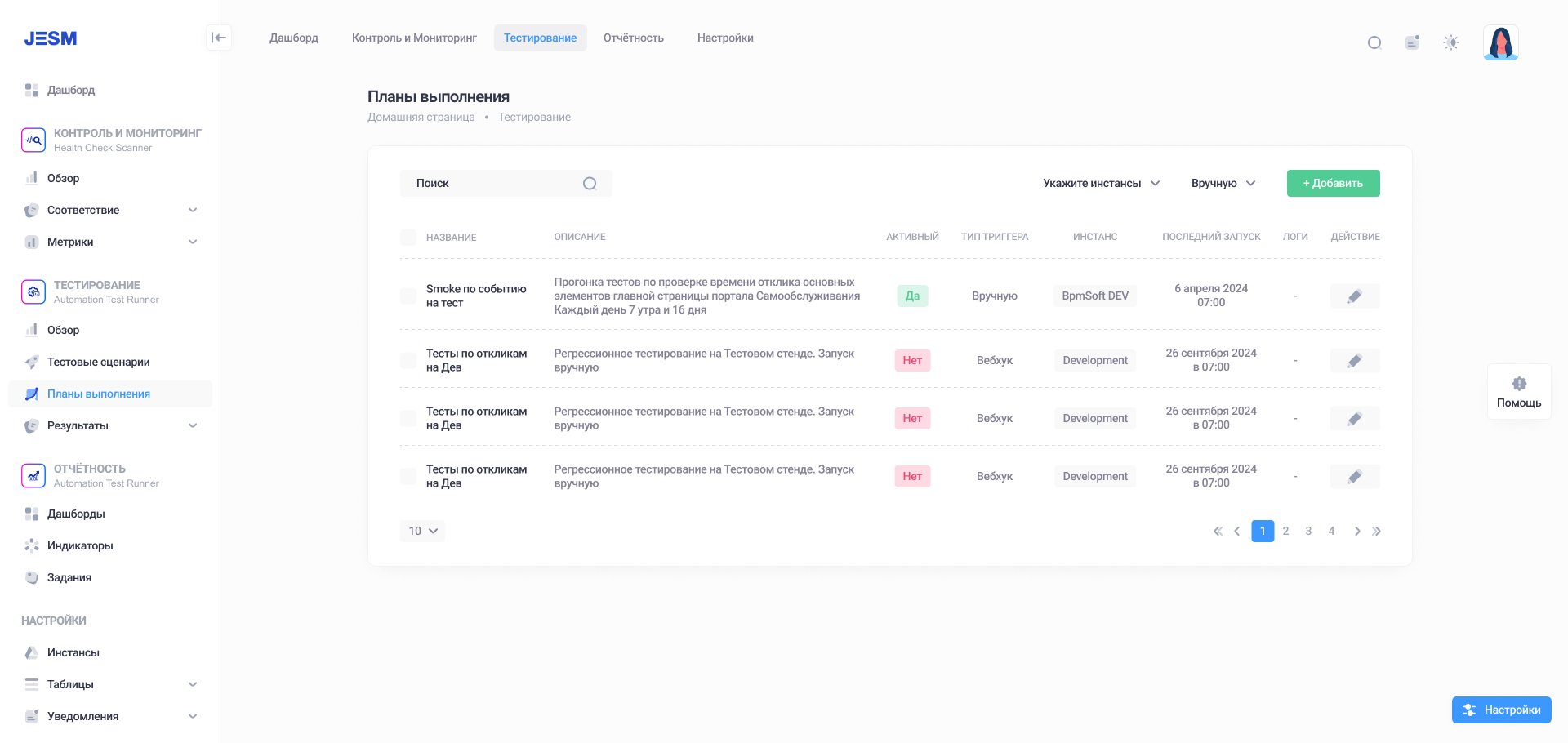Open the Укажите инстансы dropdown

[1101, 183]
